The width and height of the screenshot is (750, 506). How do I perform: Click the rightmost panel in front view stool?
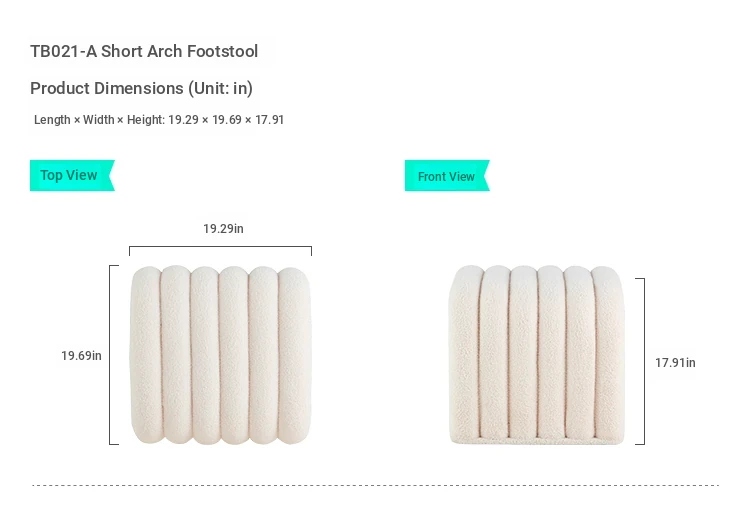point(608,355)
